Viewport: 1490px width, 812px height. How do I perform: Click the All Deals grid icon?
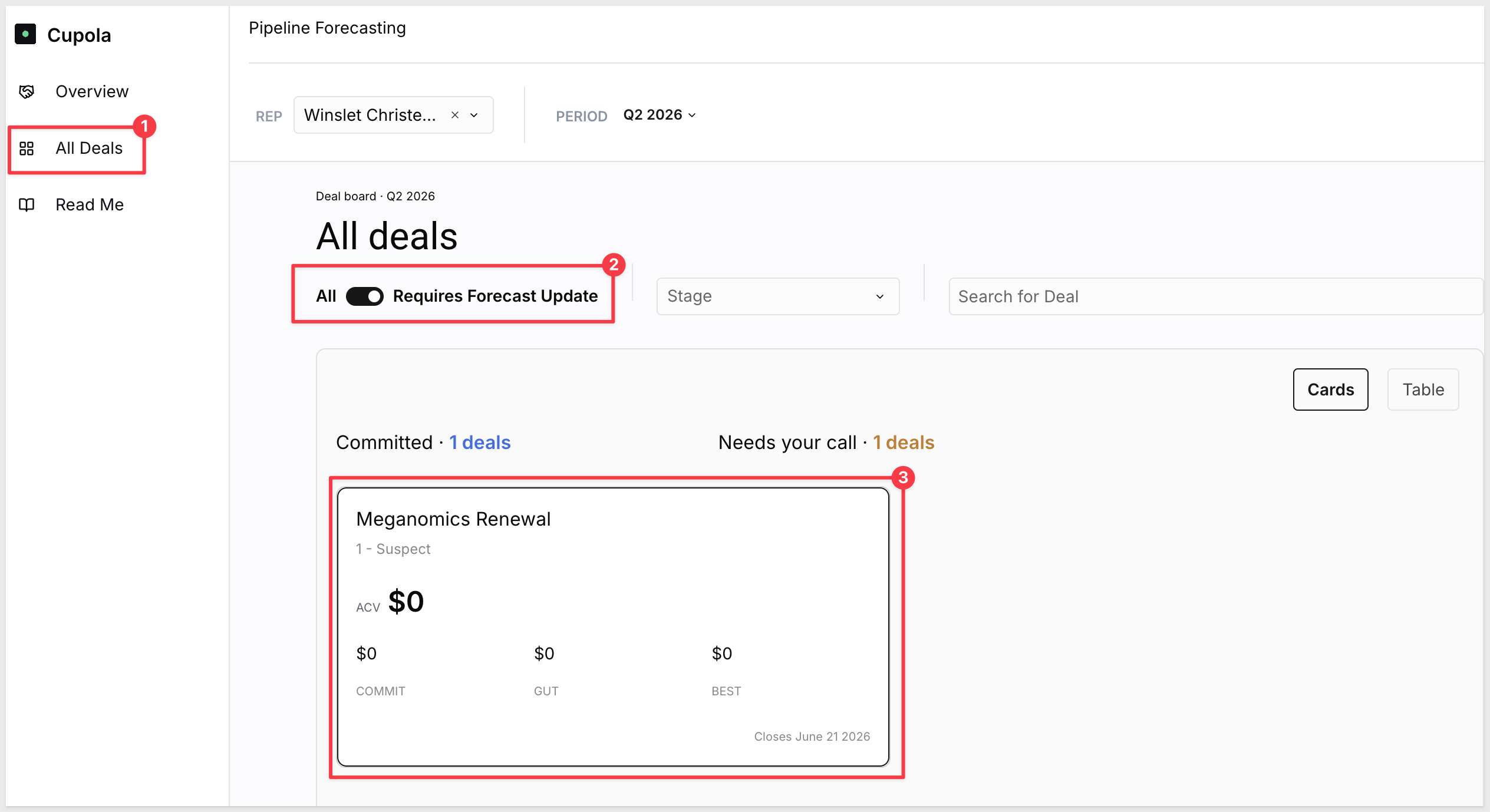pyautogui.click(x=27, y=148)
